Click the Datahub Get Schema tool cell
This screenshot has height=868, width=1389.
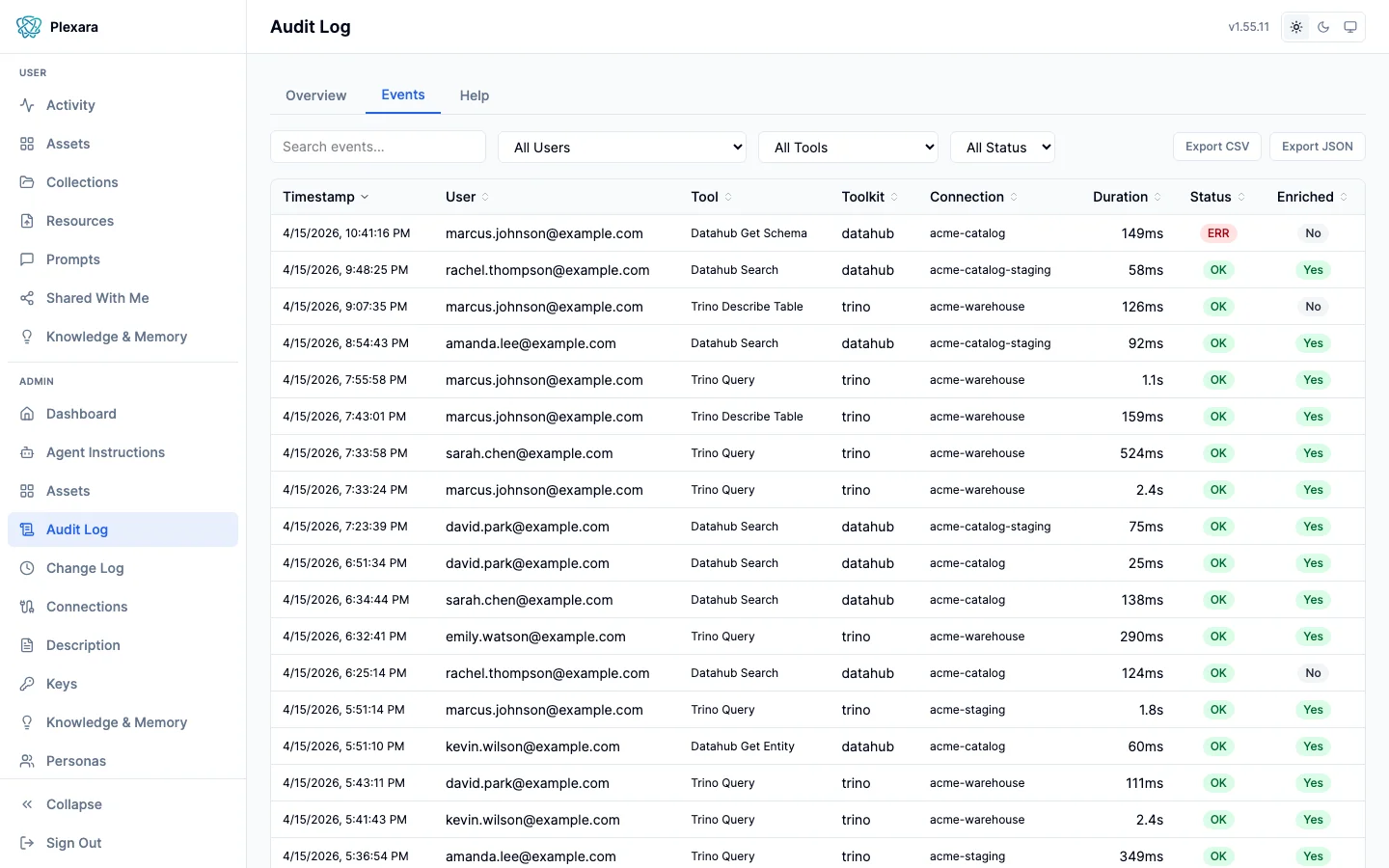click(x=749, y=233)
